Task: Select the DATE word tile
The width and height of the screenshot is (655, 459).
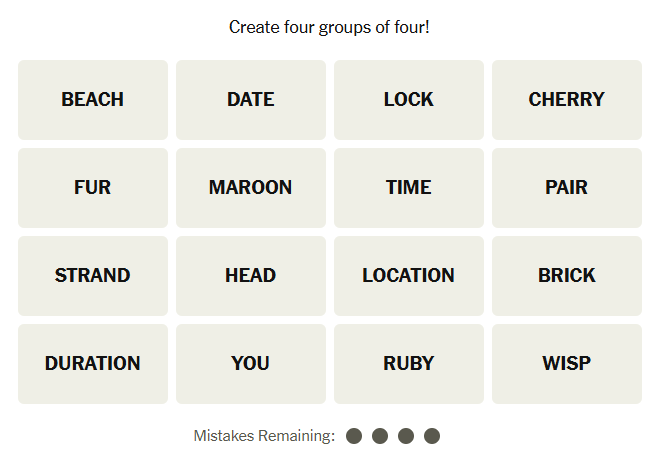Action: 251,100
